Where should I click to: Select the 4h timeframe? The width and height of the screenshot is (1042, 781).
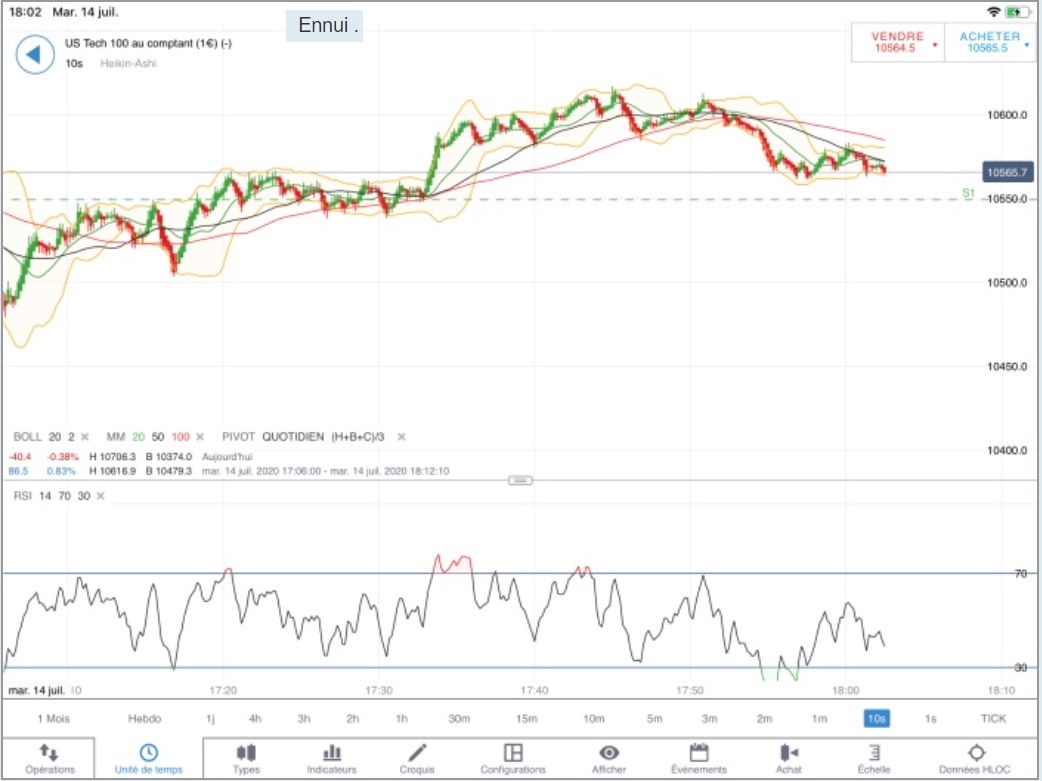(x=255, y=719)
